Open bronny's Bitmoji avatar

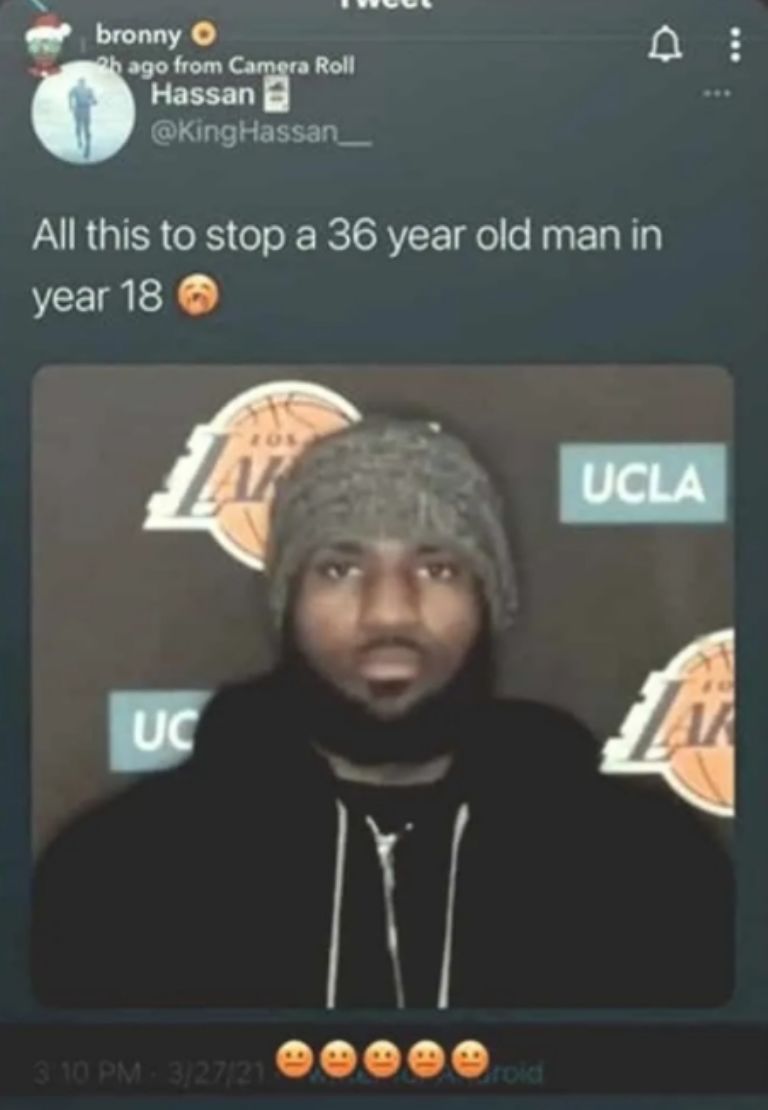(x=48, y=47)
